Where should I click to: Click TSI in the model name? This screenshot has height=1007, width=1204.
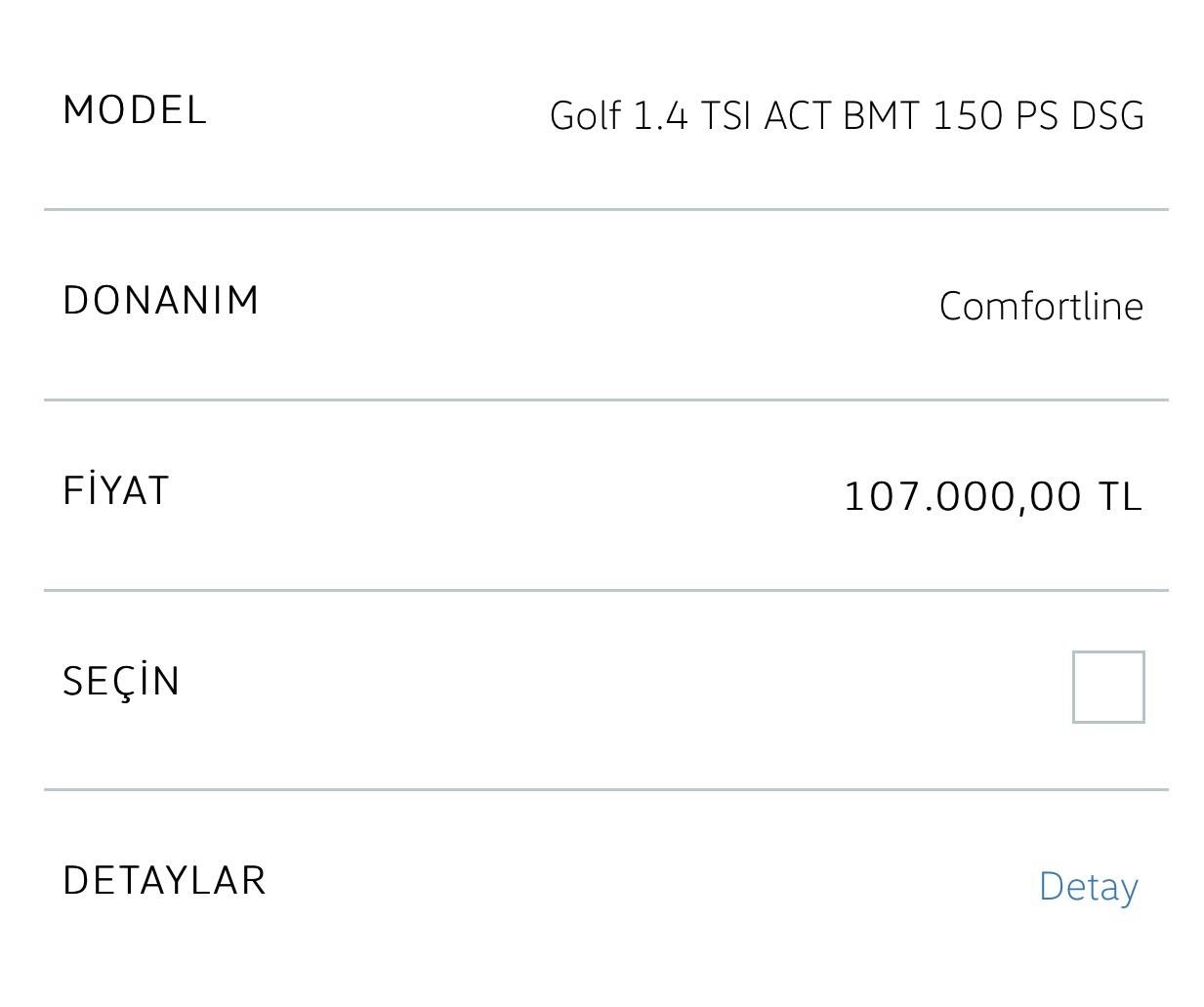[x=727, y=115]
